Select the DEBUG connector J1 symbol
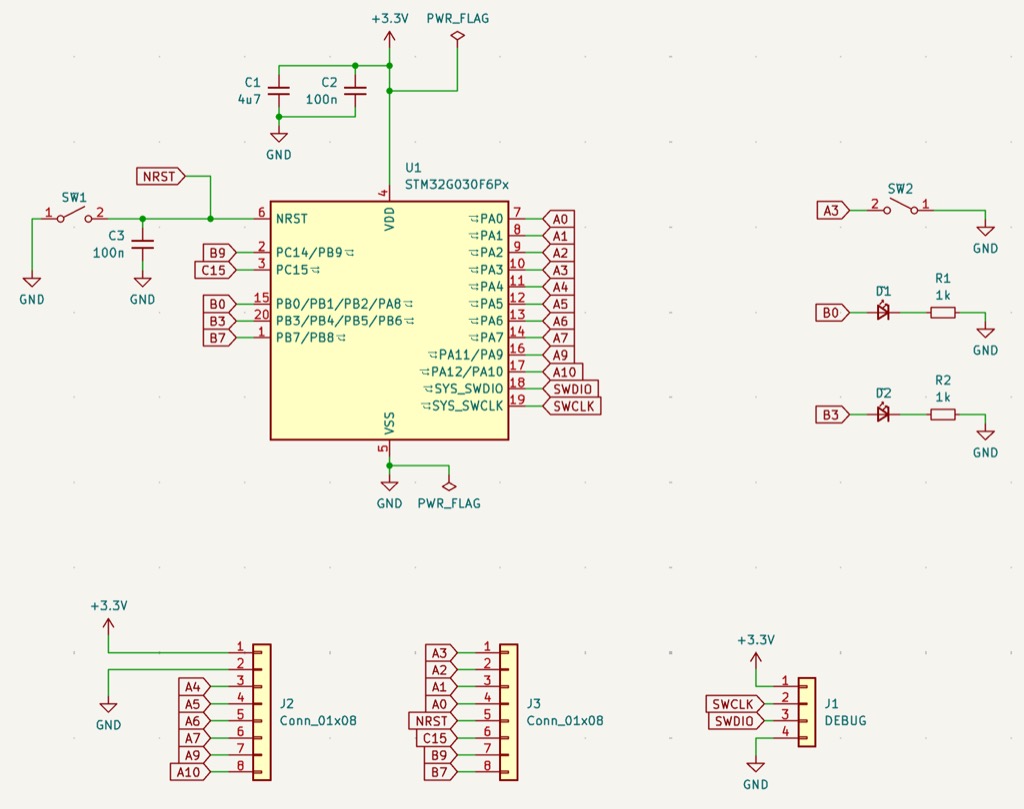1024x809 pixels. [x=806, y=710]
